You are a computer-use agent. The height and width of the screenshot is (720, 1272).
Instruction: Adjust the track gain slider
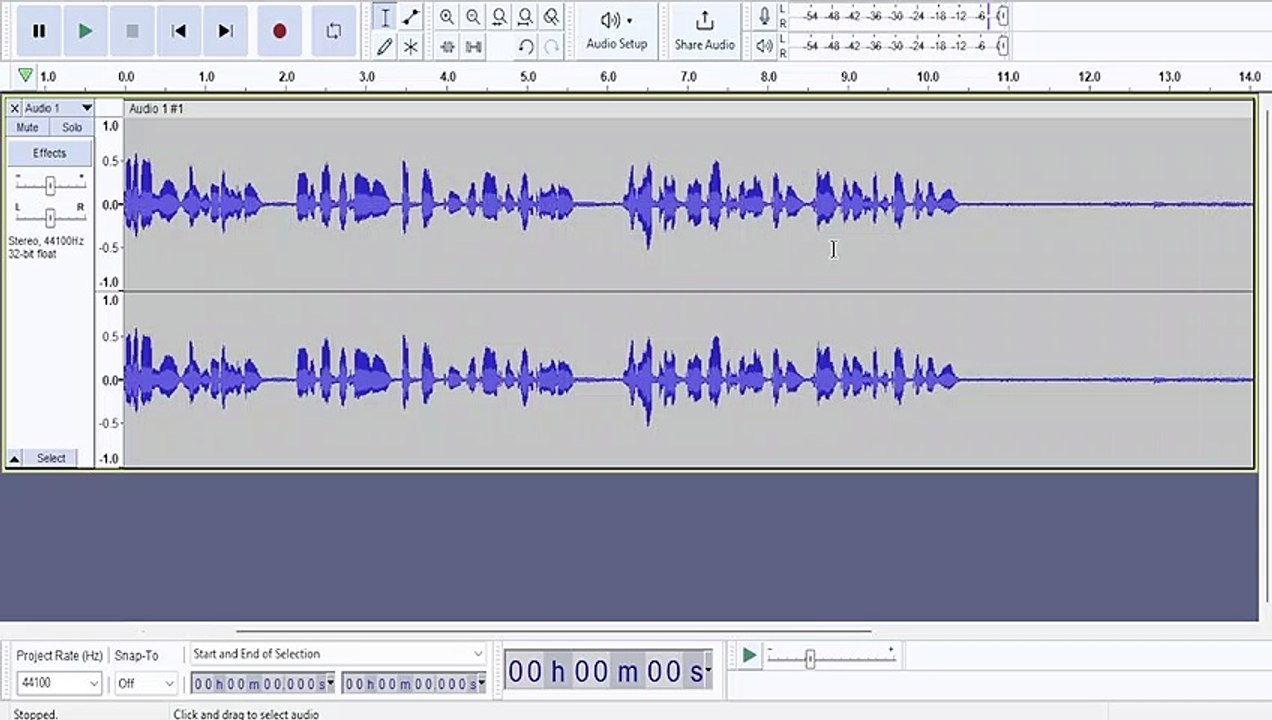50,185
